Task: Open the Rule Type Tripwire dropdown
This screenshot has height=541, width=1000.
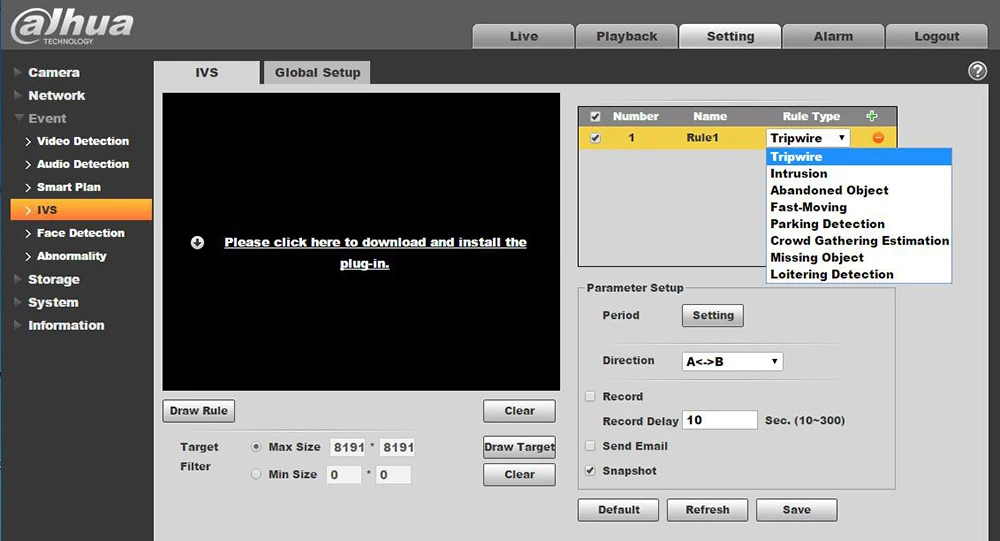Action: [x=808, y=138]
